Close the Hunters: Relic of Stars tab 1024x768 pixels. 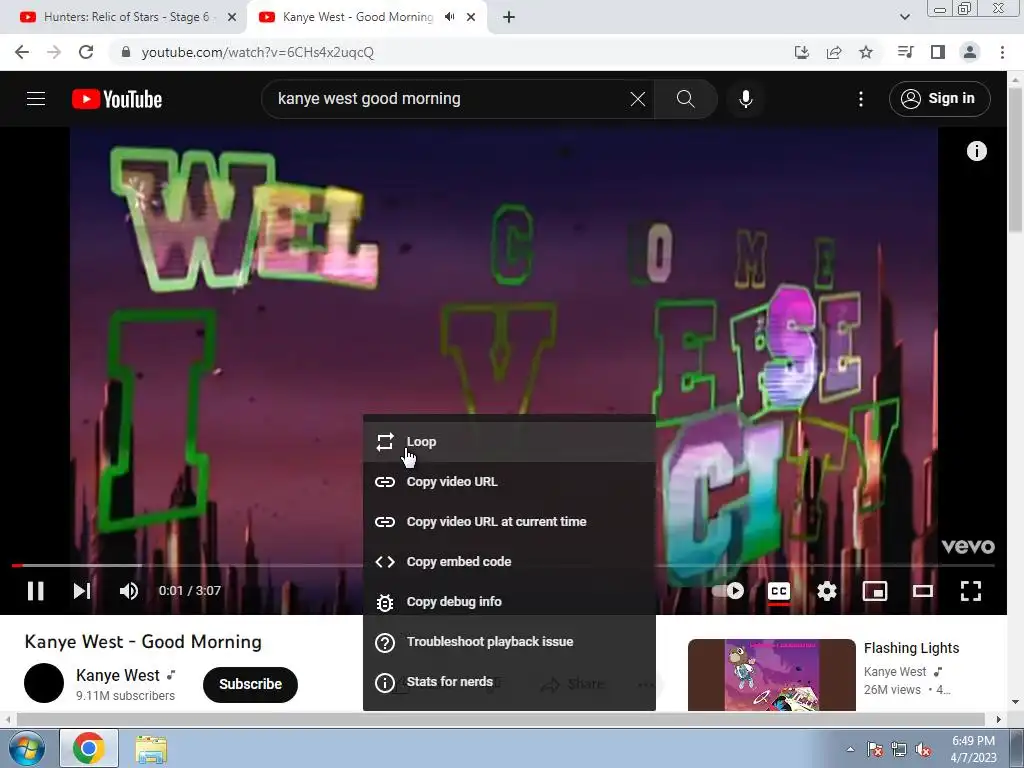232,18
